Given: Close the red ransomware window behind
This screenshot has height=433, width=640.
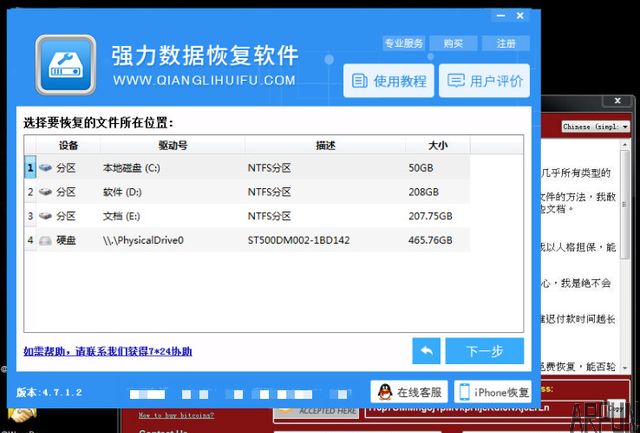Looking at the screenshot, I should [x=618, y=100].
